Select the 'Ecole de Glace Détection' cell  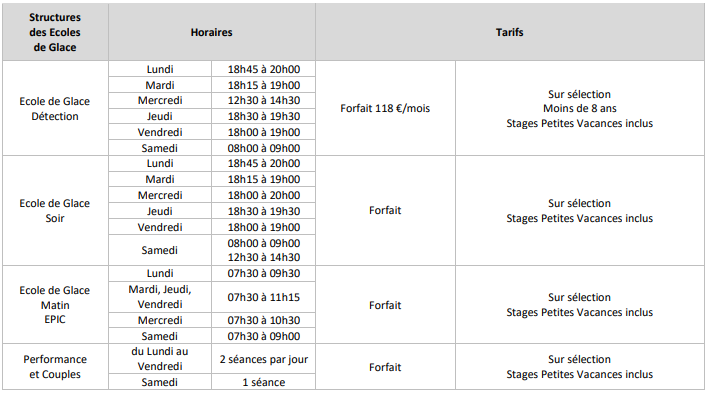(55, 108)
